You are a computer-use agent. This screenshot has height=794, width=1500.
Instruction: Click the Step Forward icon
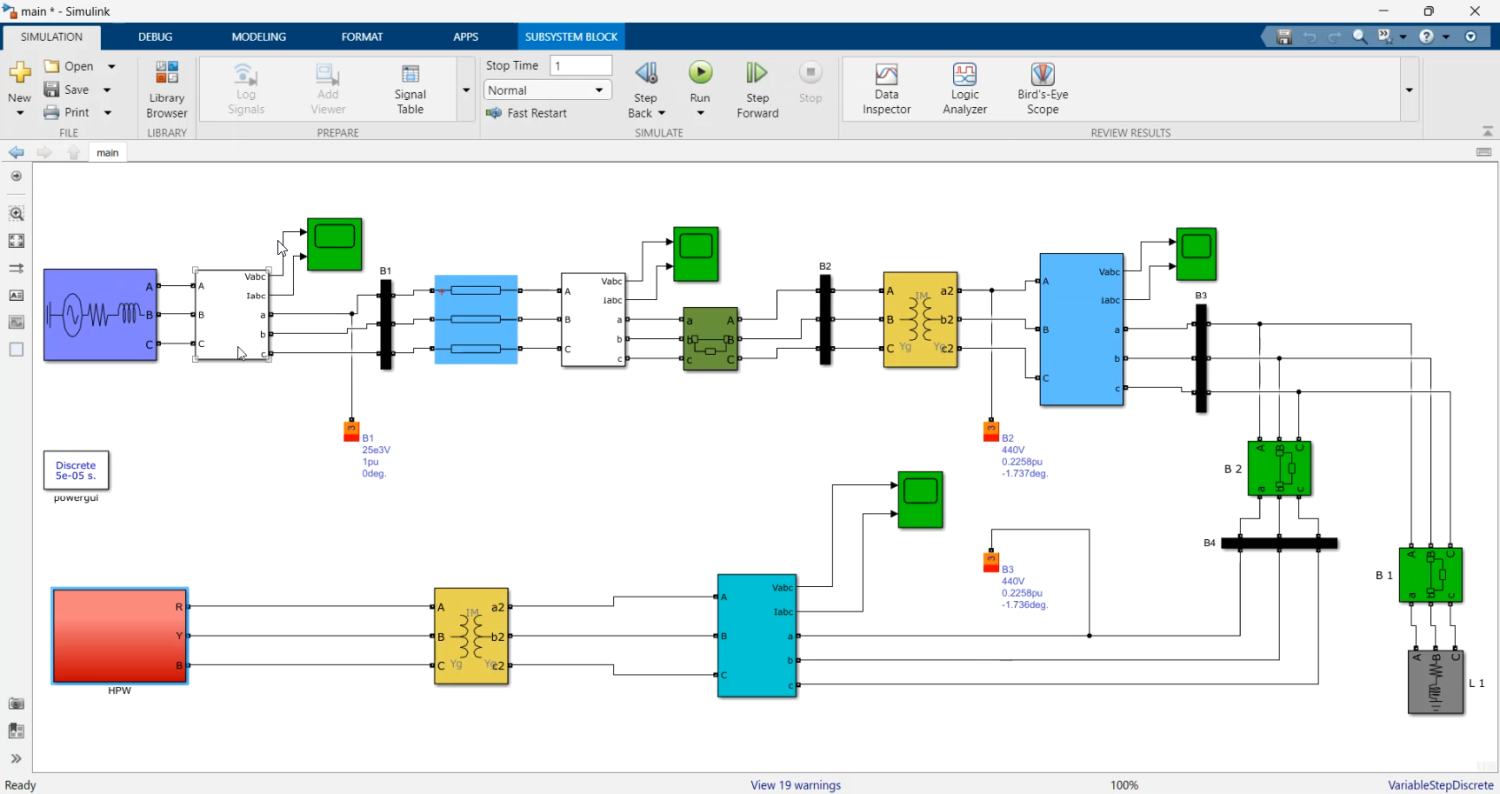coord(757,73)
